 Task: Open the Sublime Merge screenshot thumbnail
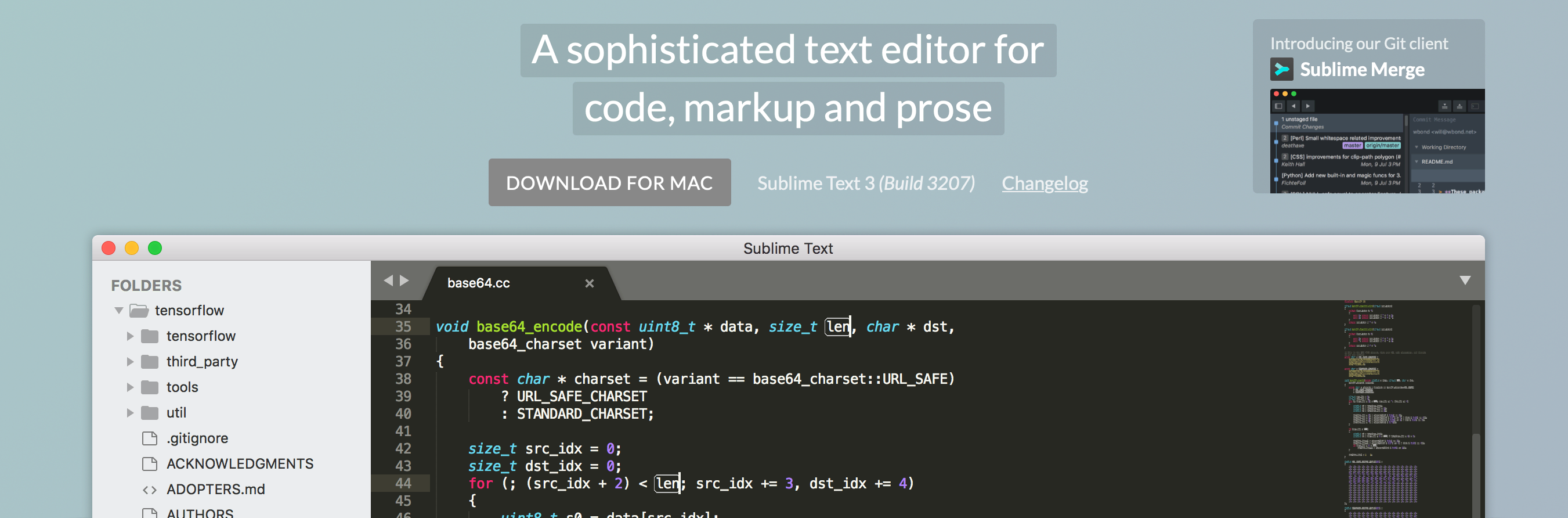tap(1377, 141)
